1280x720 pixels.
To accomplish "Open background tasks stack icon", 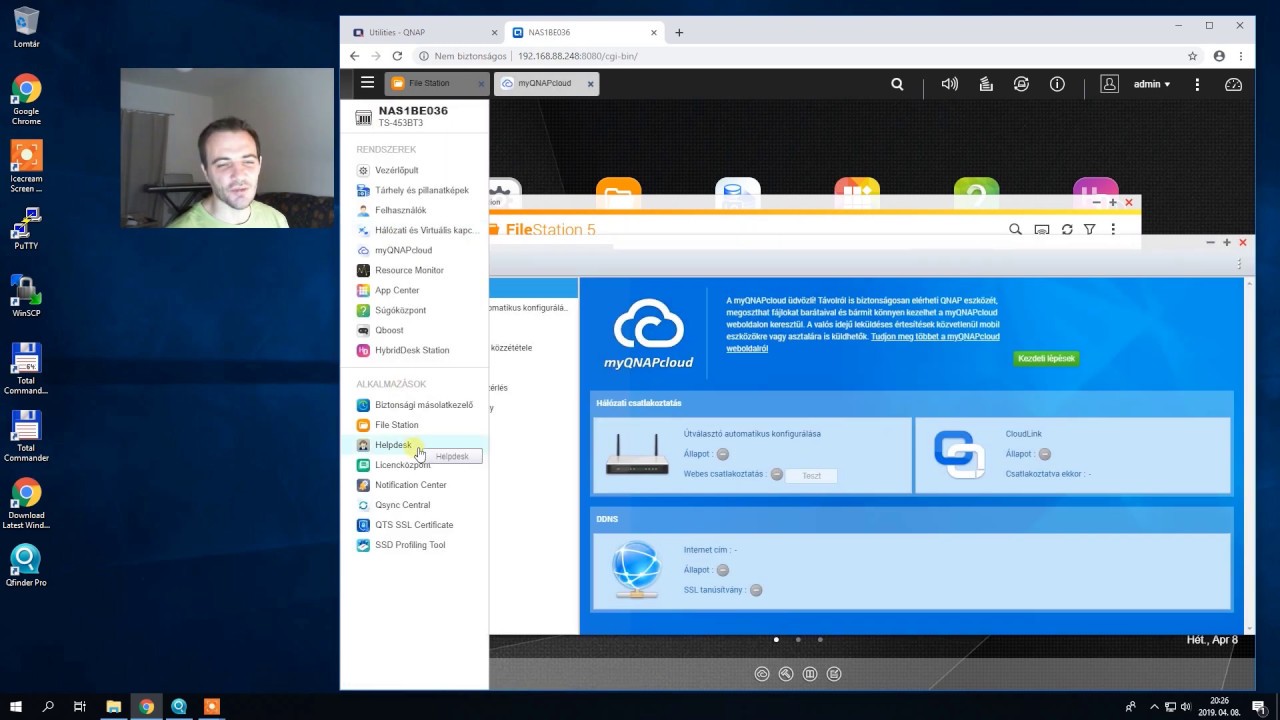I will point(986,85).
